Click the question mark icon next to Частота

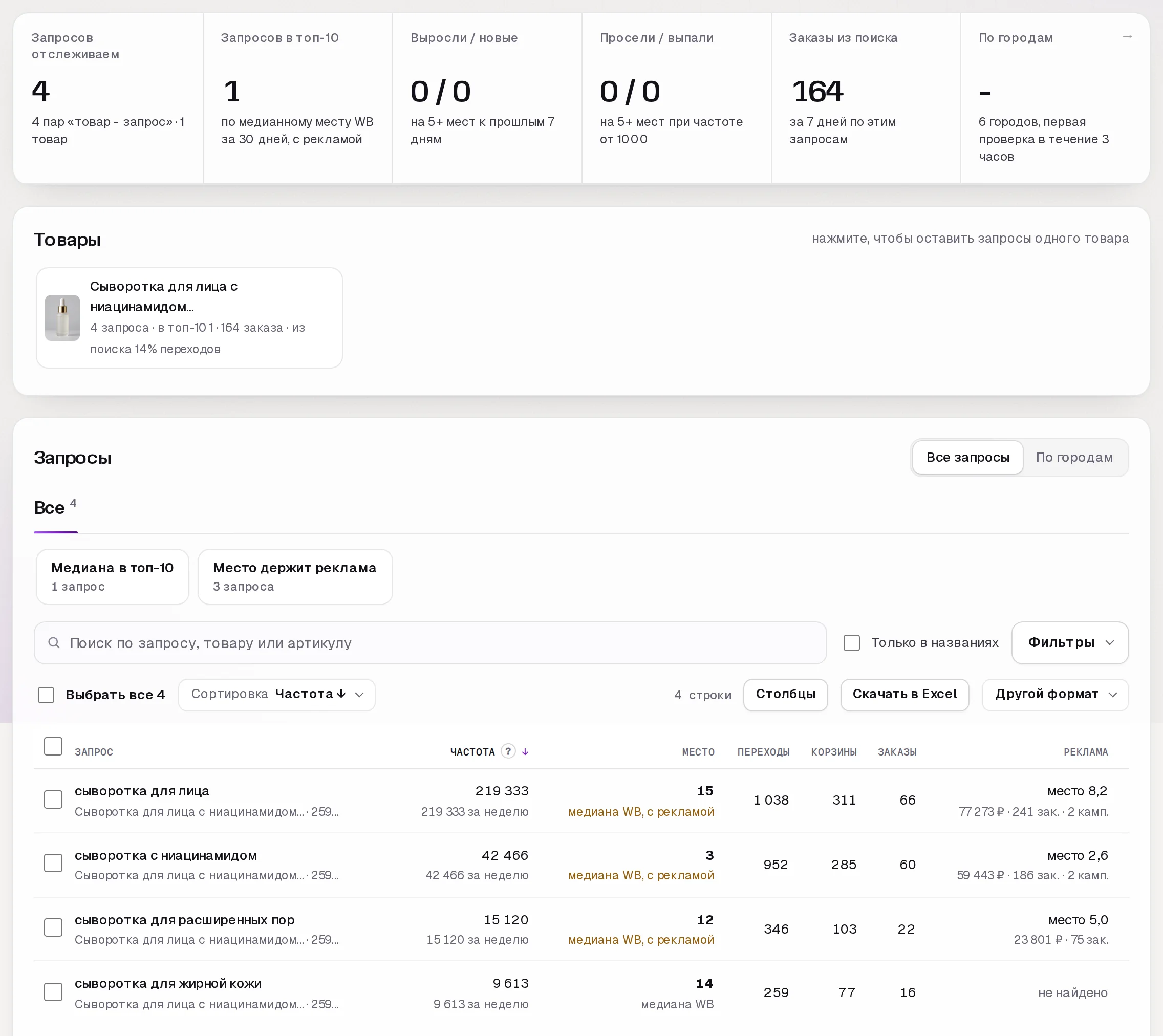click(508, 751)
